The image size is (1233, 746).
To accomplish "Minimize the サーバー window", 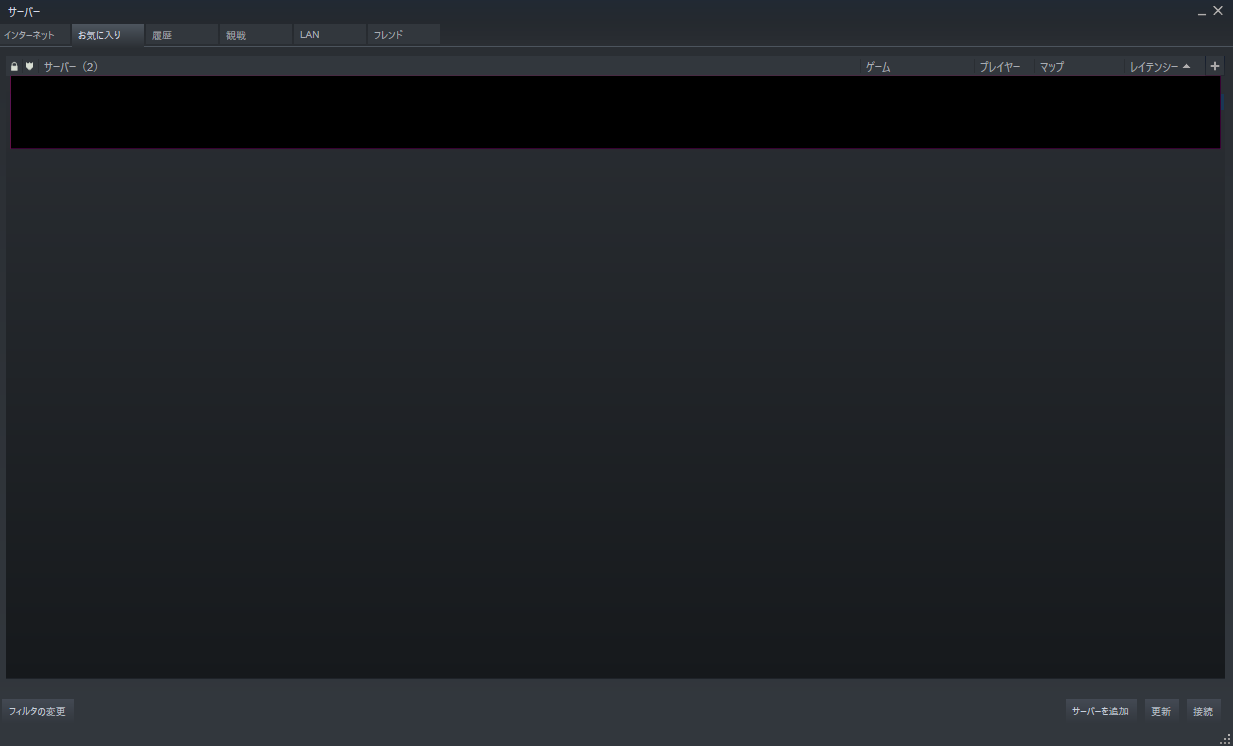I will [x=1202, y=11].
